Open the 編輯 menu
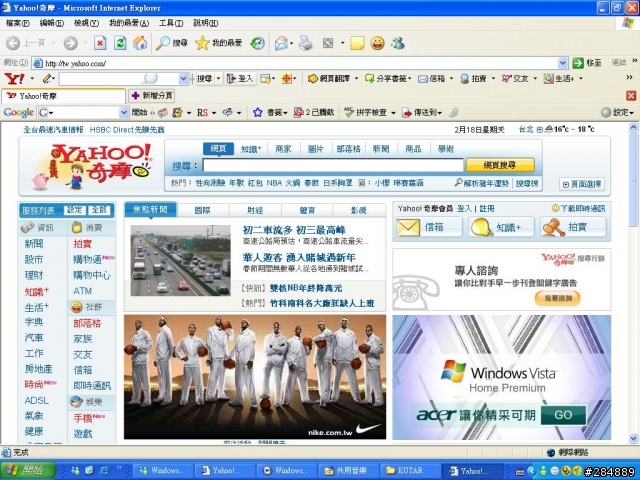 52,23
